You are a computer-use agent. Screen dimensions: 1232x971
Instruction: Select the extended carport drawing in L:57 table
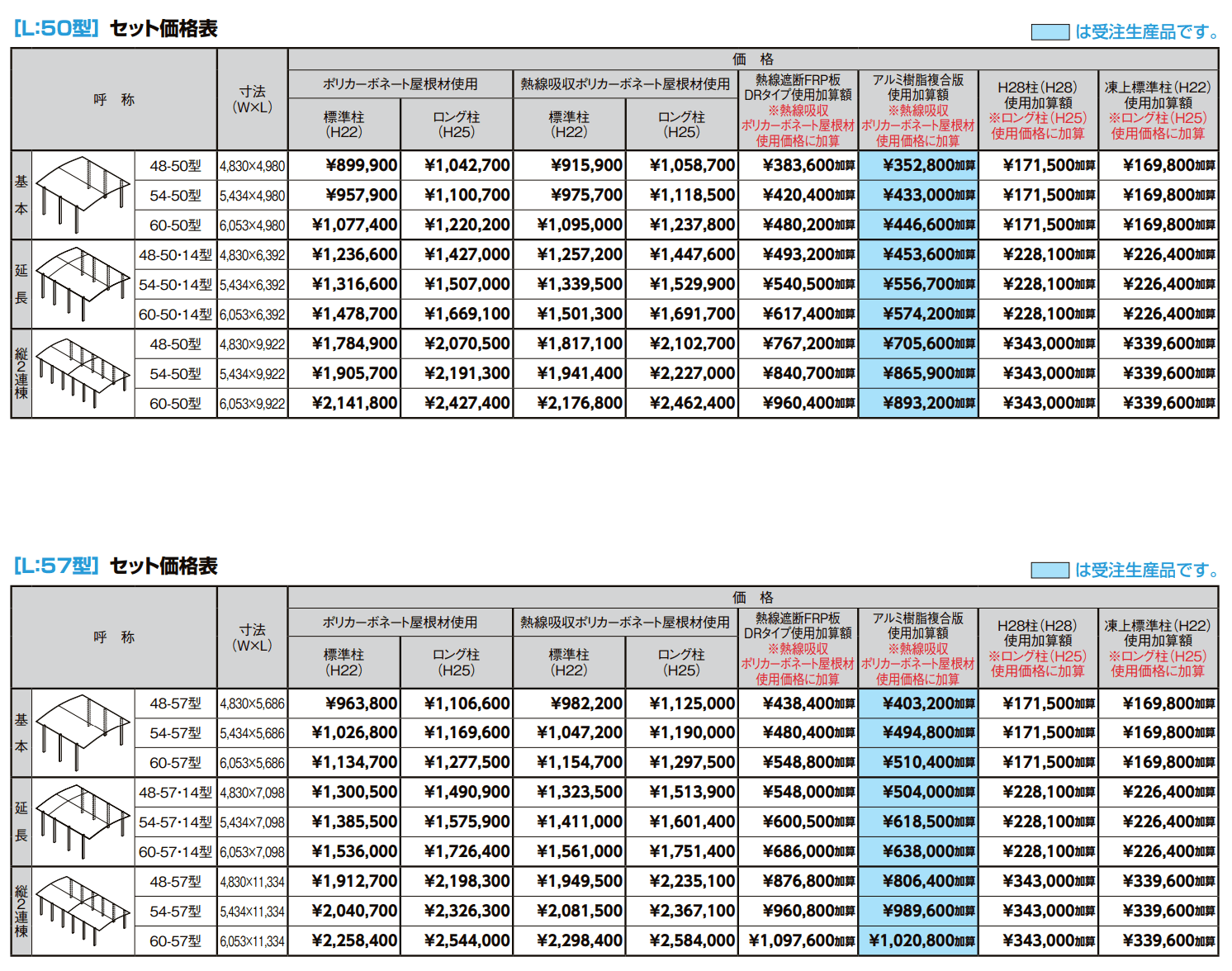pyautogui.click(x=83, y=822)
